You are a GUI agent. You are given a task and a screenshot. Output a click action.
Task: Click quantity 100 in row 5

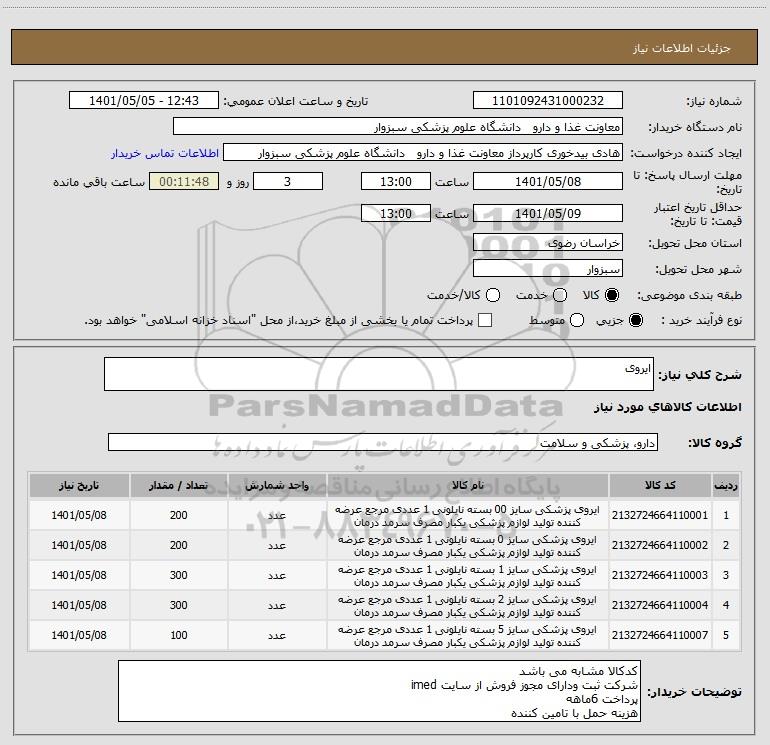coord(179,635)
